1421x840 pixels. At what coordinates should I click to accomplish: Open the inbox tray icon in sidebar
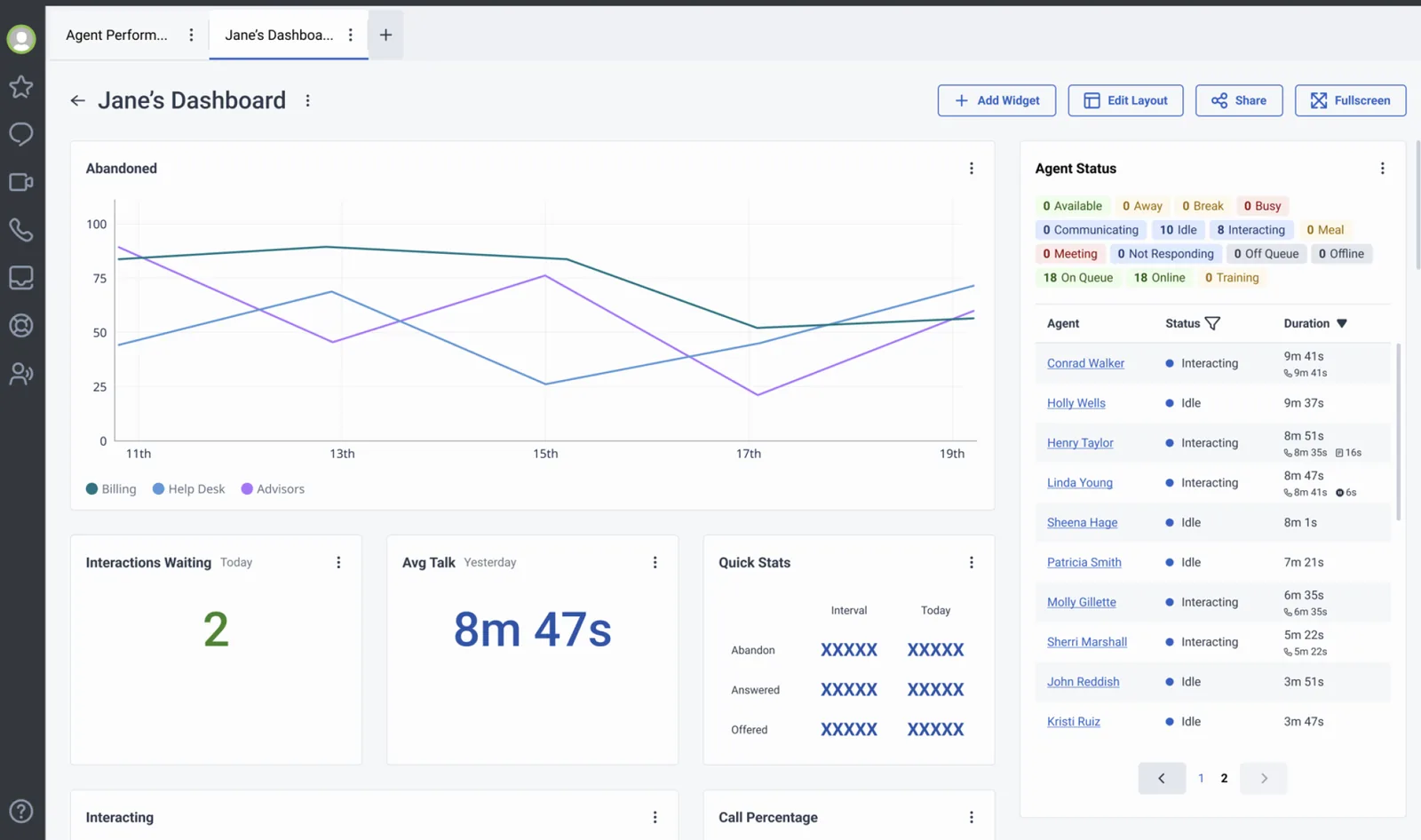[21, 278]
